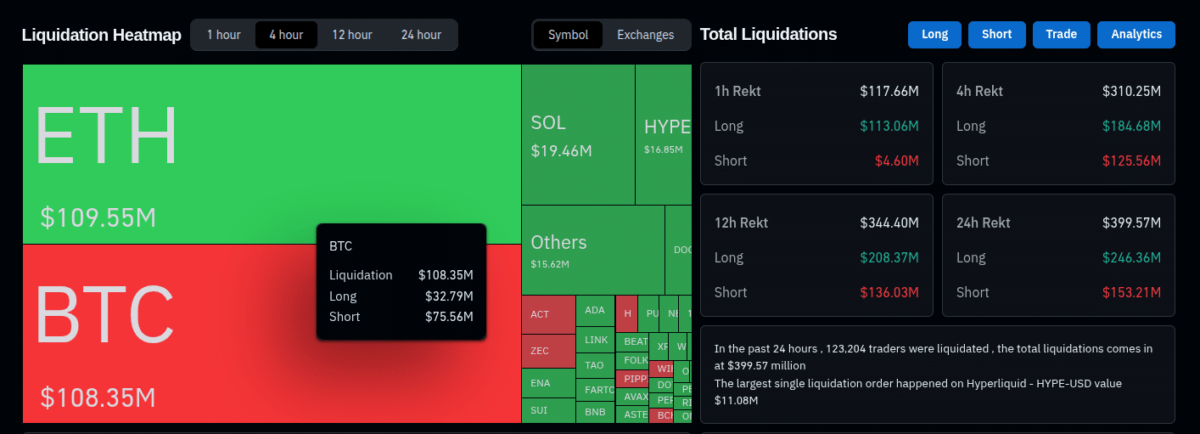1200x434 pixels.
Task: Select the Others heatmap block
Action: click(x=592, y=249)
